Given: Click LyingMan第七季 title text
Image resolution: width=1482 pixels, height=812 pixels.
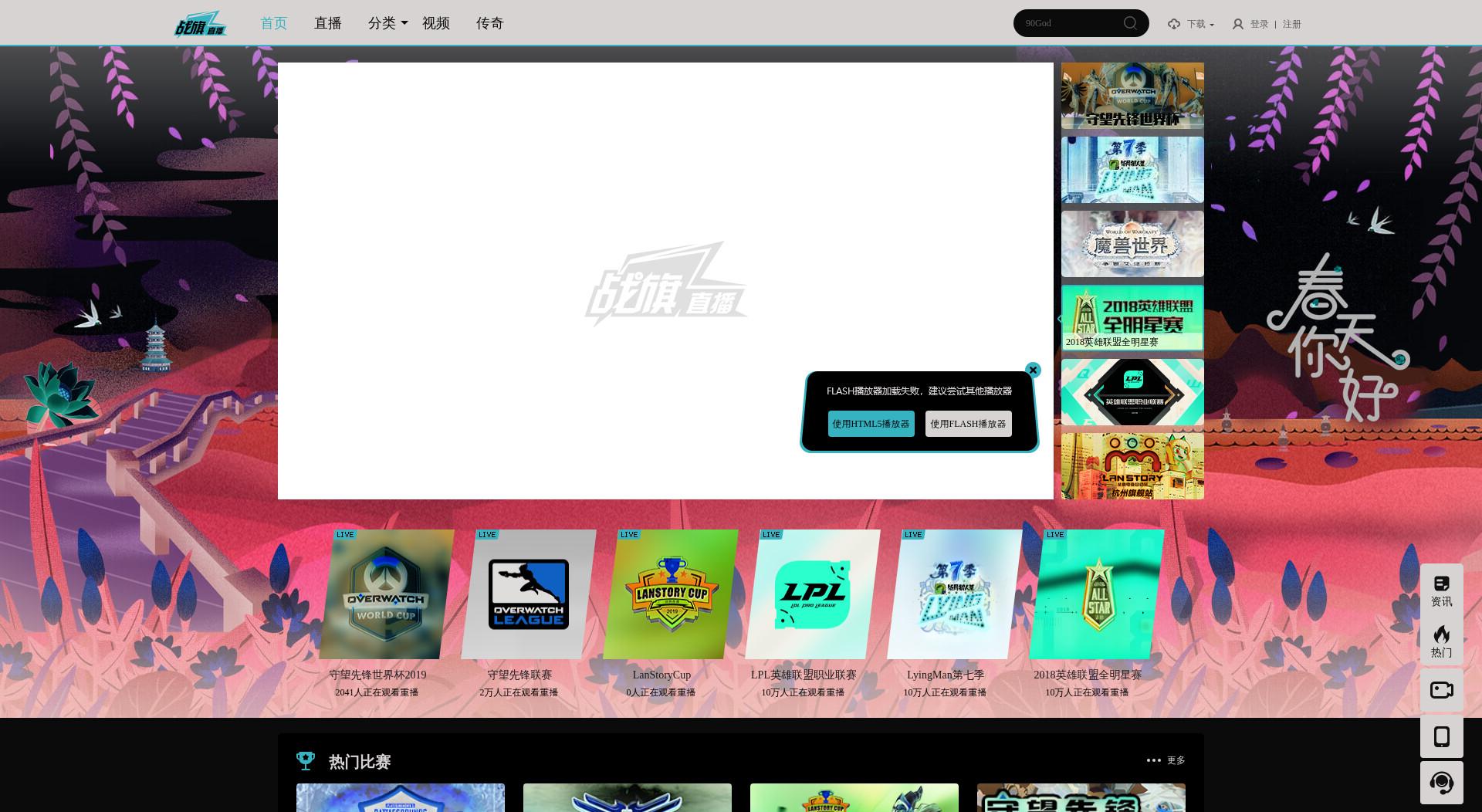Looking at the screenshot, I should click(946, 675).
